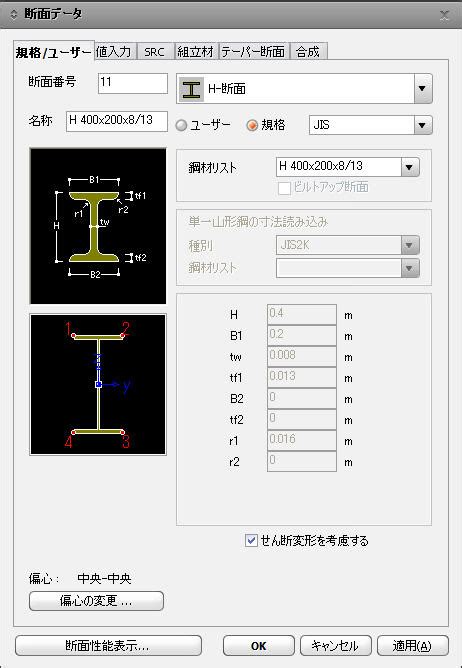Select the ユーザー radio button
This screenshot has height=668, width=462.
182,125
